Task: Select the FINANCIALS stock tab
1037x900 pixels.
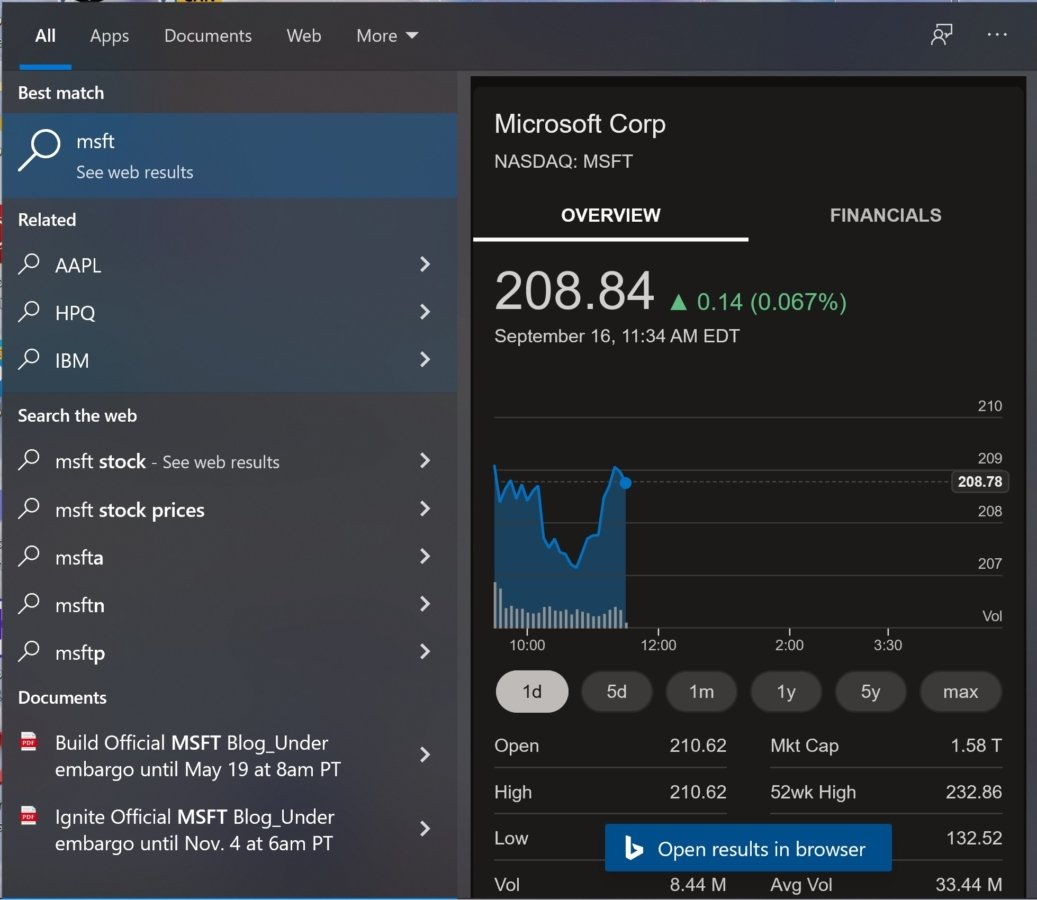Action: pos(886,216)
